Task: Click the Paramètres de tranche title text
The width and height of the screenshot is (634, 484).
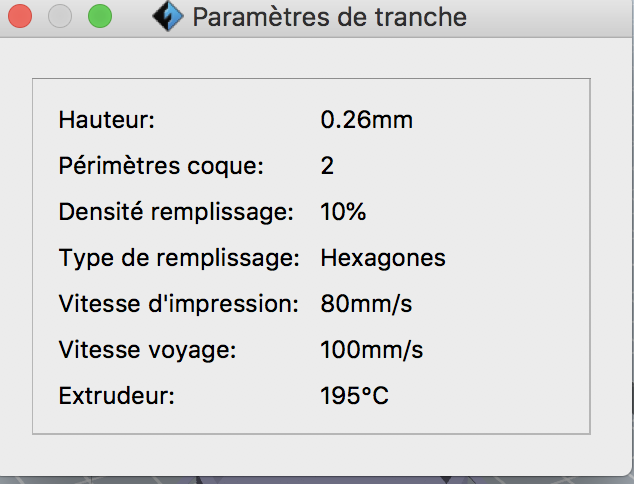Action: (328, 17)
